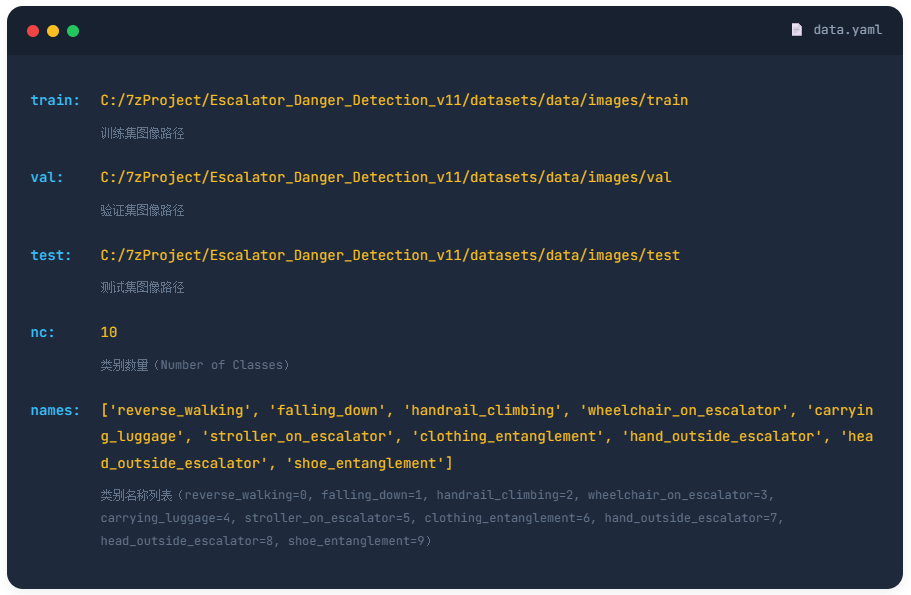Click the train images path value
The width and height of the screenshot is (911, 595).
(394, 100)
